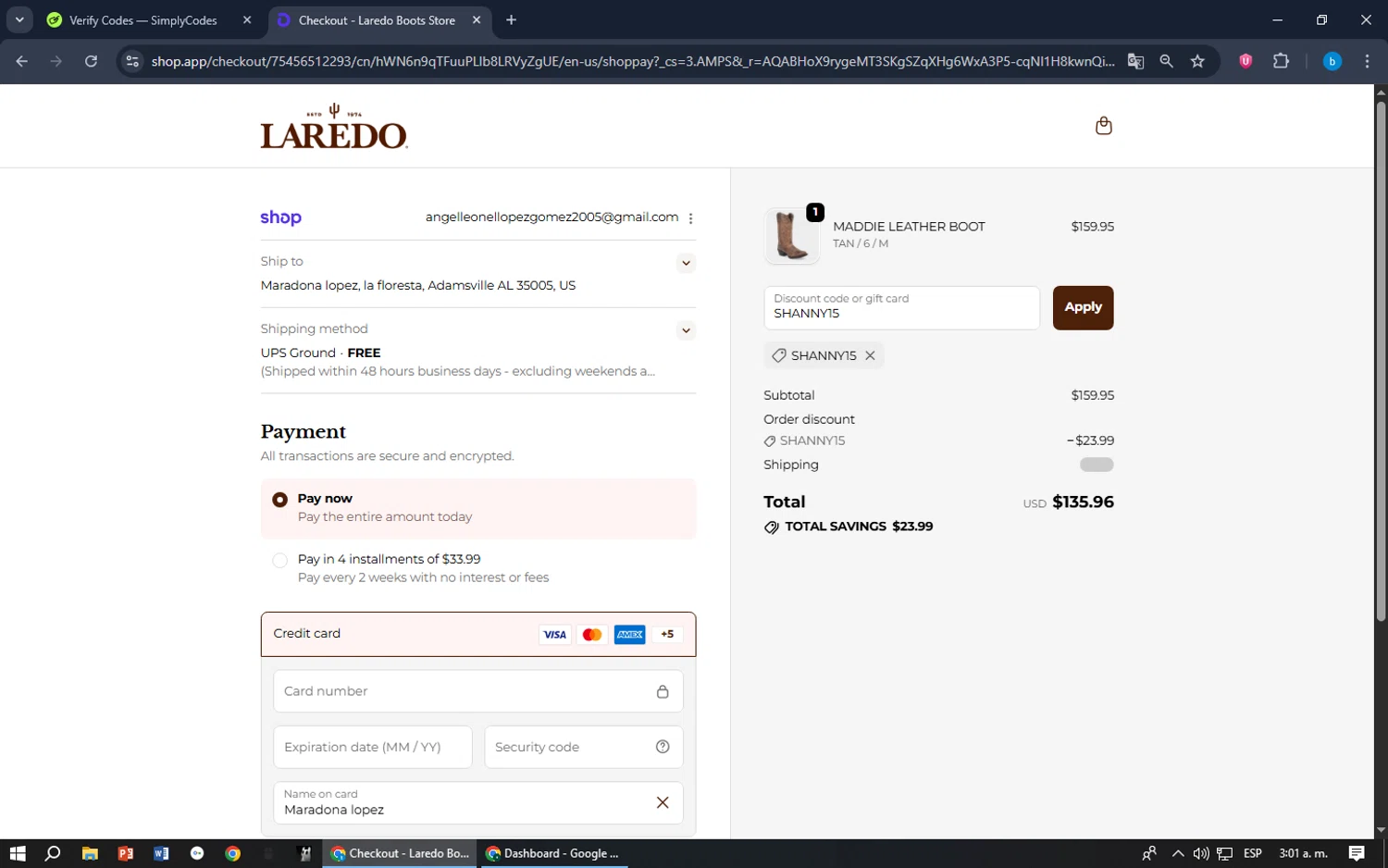1388x868 pixels.
Task: Open the zoom magnifier icon
Action: [1166, 61]
